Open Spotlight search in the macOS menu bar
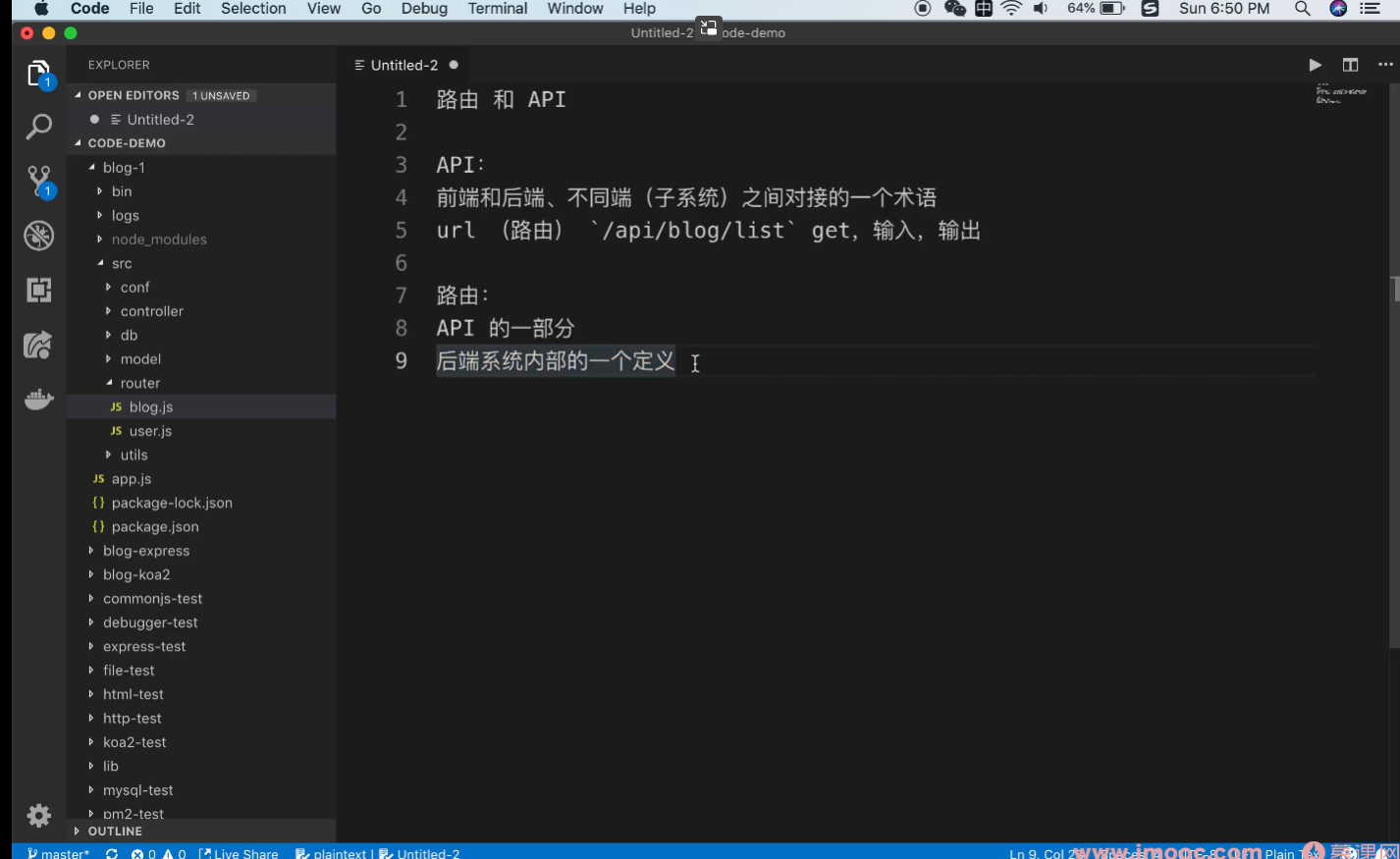Image resolution: width=1400 pixels, height=859 pixels. [1303, 8]
